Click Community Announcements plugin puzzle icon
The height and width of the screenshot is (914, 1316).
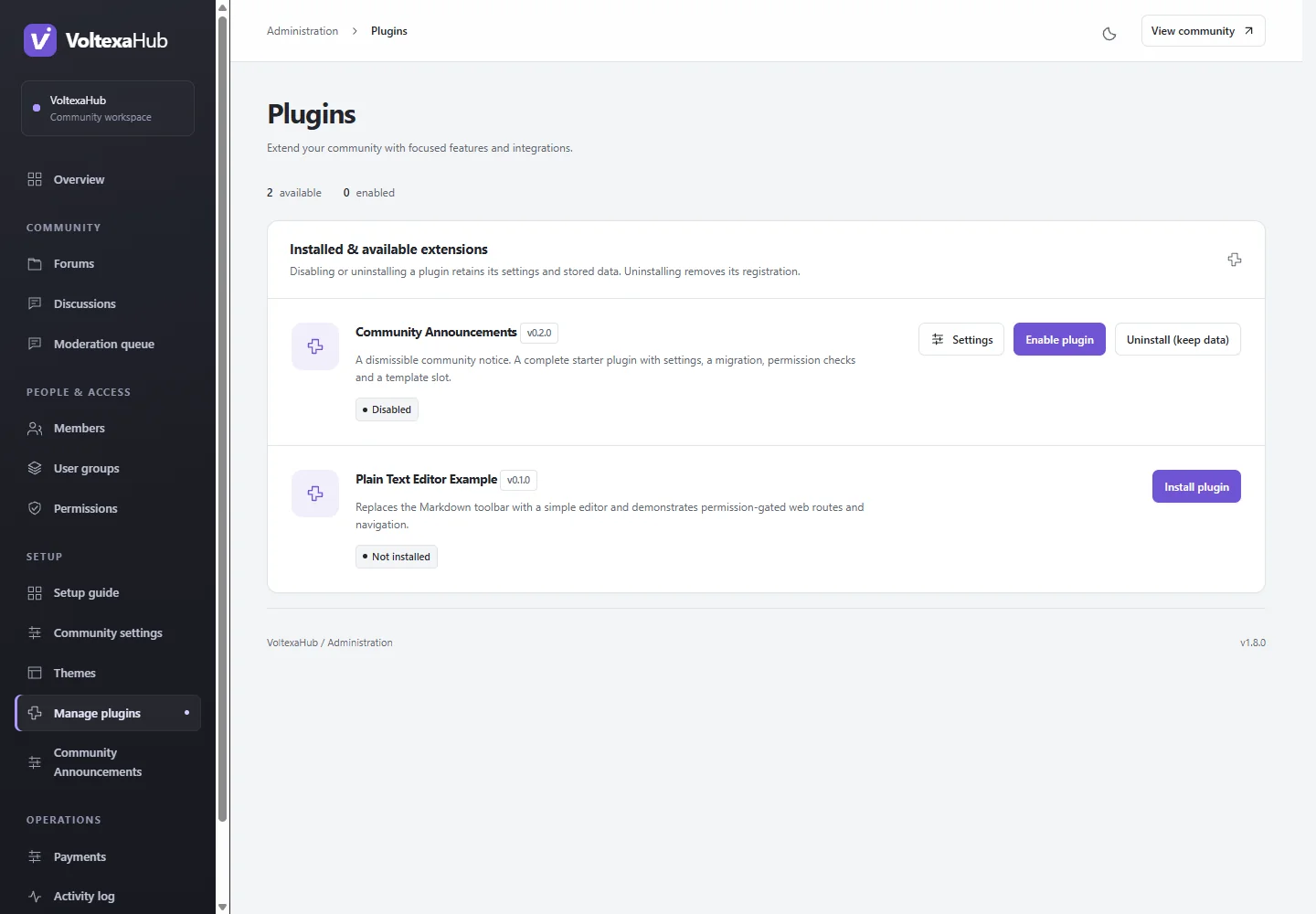click(315, 346)
